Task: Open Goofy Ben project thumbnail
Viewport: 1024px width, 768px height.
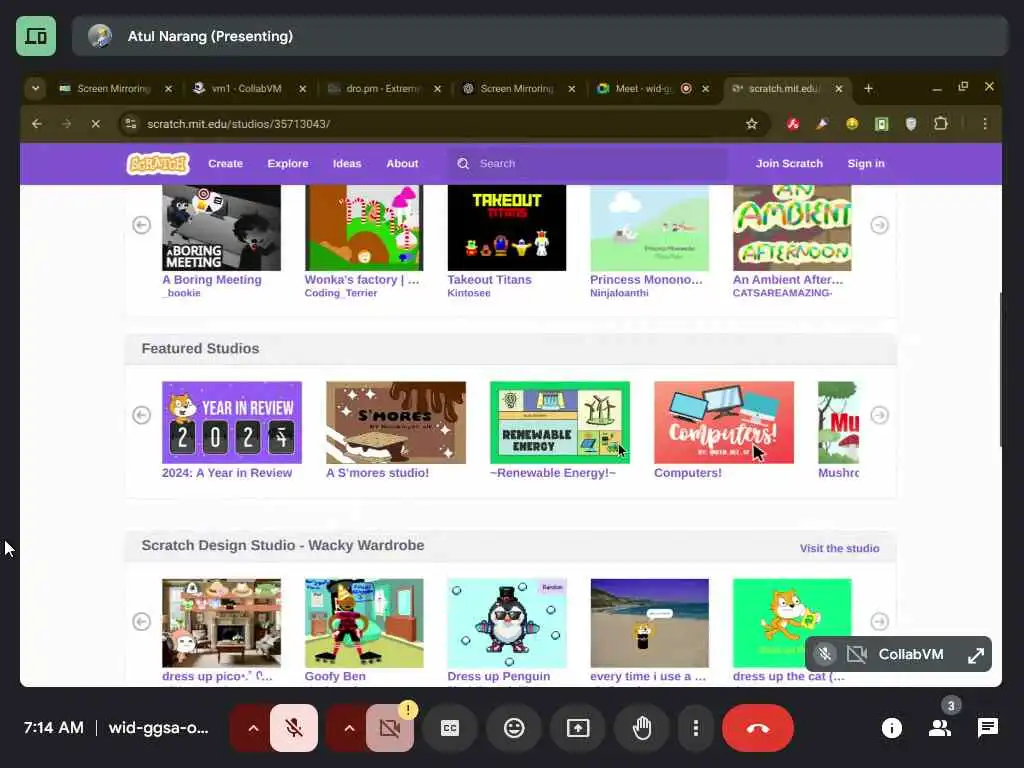Action: (x=364, y=623)
